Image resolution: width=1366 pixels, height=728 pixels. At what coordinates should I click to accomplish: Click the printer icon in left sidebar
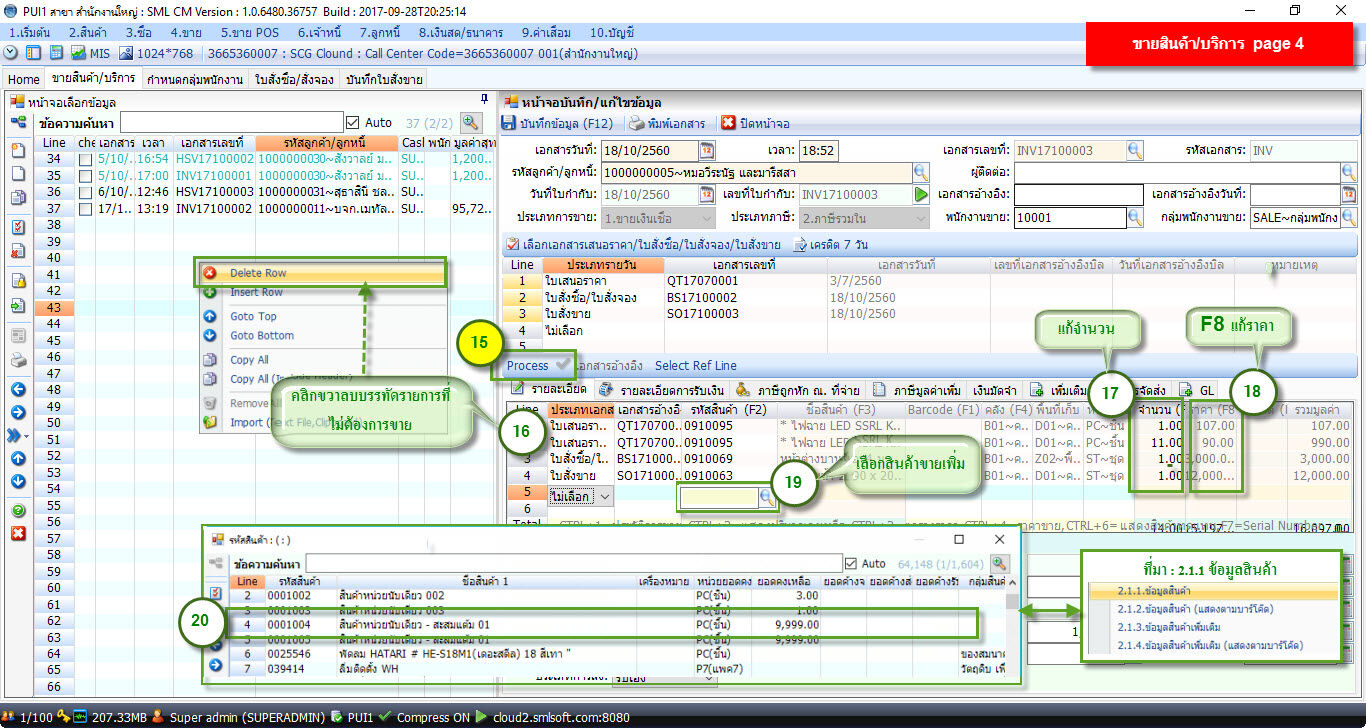pyautogui.click(x=18, y=361)
